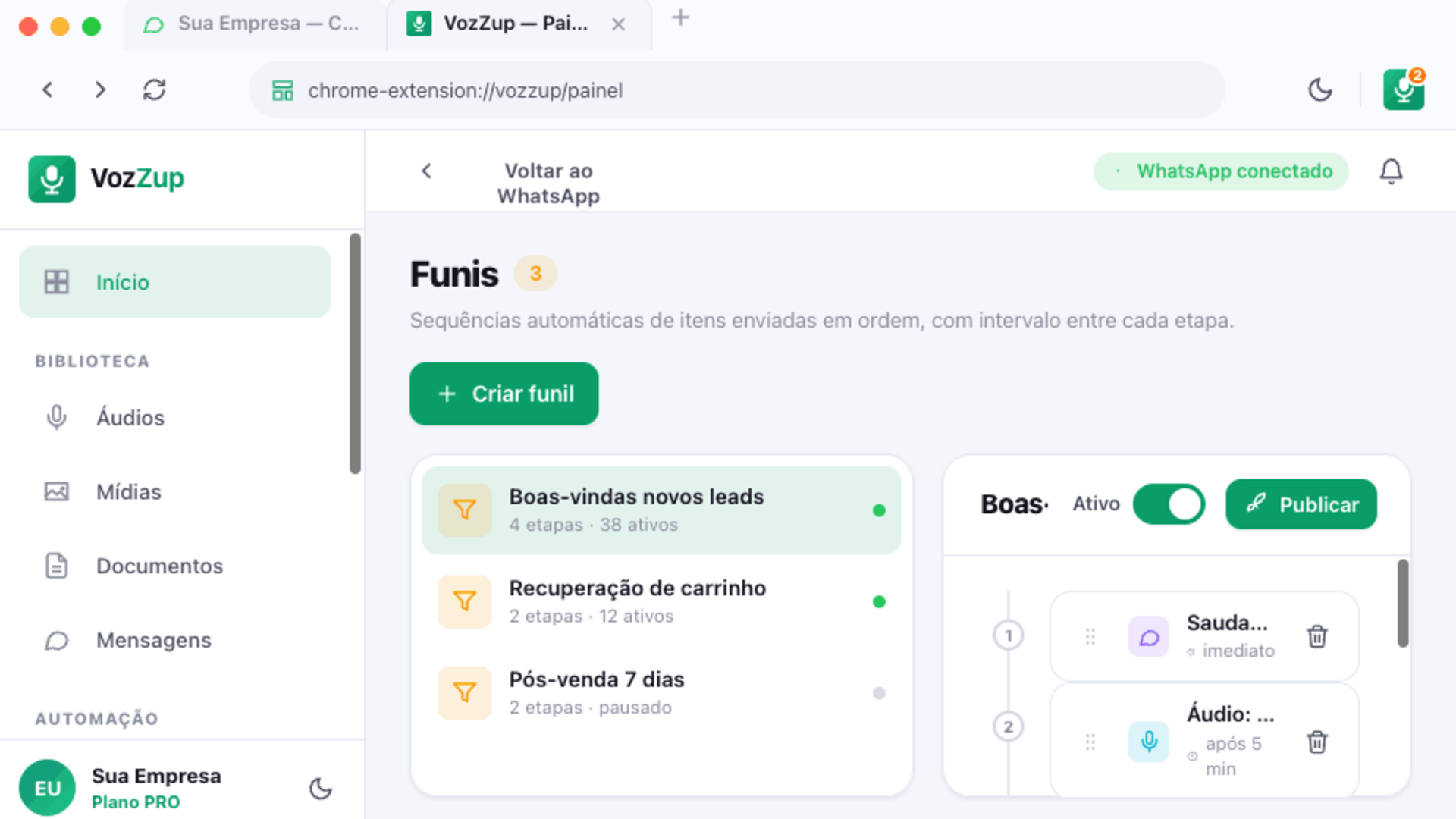Click '4 etapas · 38 ativos' text
This screenshot has width=1456, height=819.
[x=593, y=525]
